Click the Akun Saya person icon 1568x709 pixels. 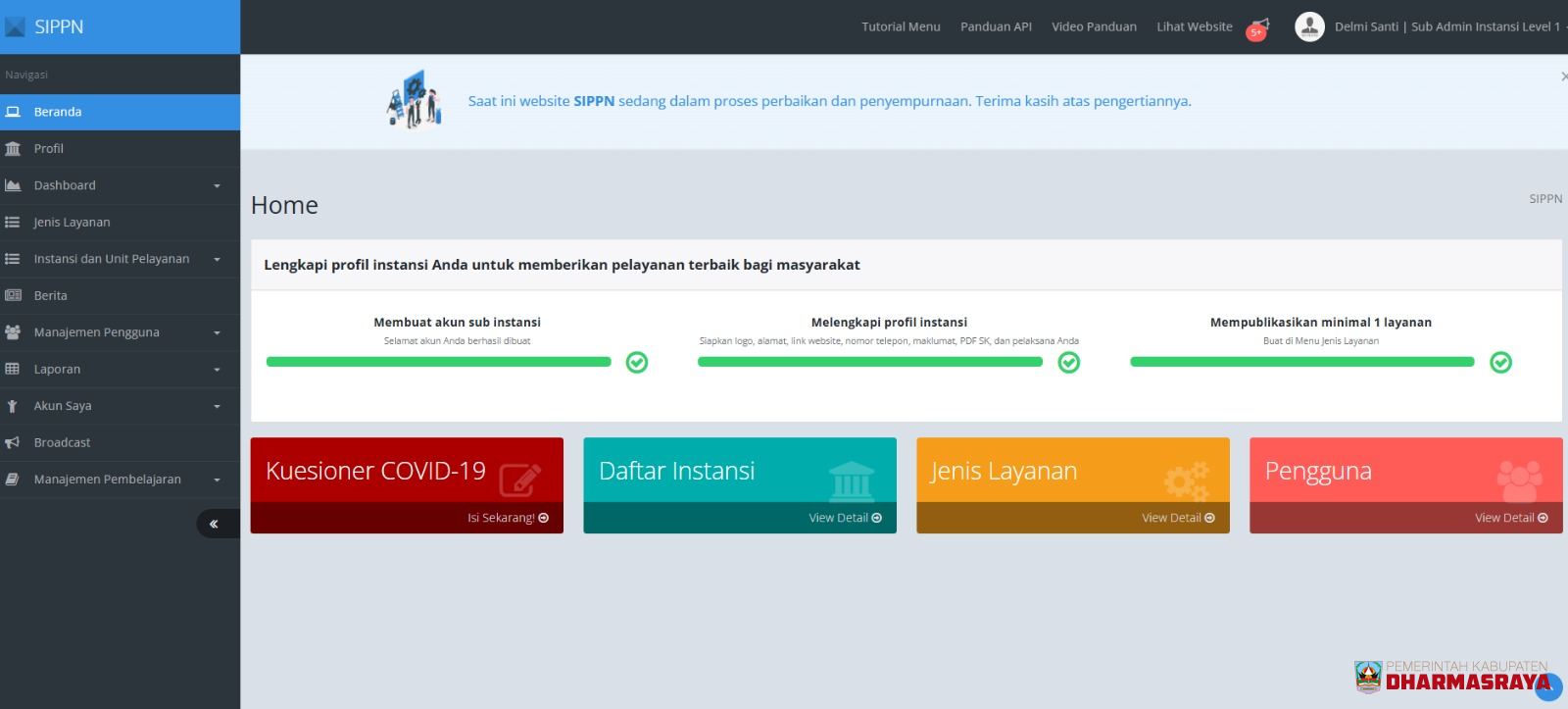12,406
